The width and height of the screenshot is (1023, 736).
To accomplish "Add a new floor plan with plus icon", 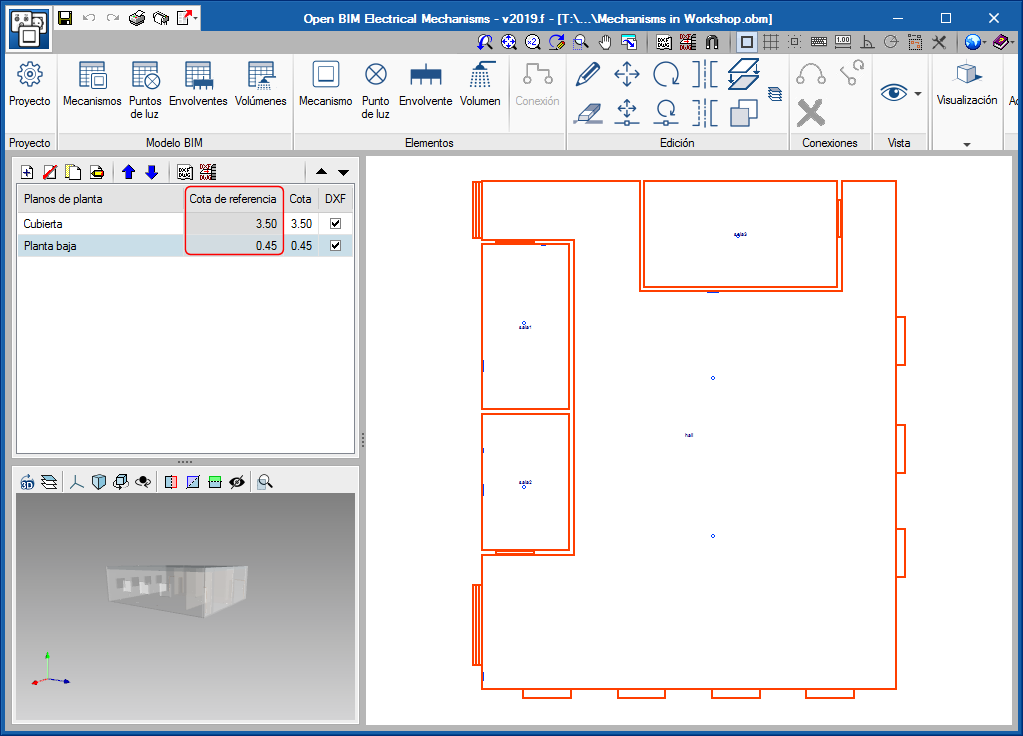I will point(27,172).
